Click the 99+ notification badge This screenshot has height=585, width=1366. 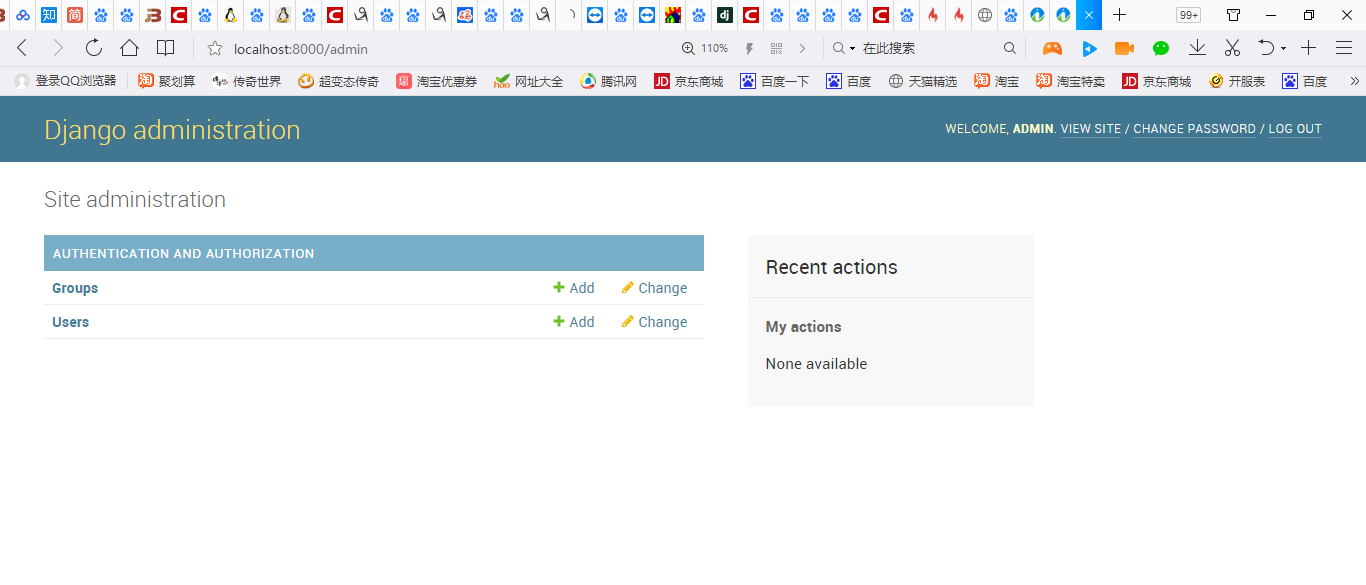coord(1189,15)
